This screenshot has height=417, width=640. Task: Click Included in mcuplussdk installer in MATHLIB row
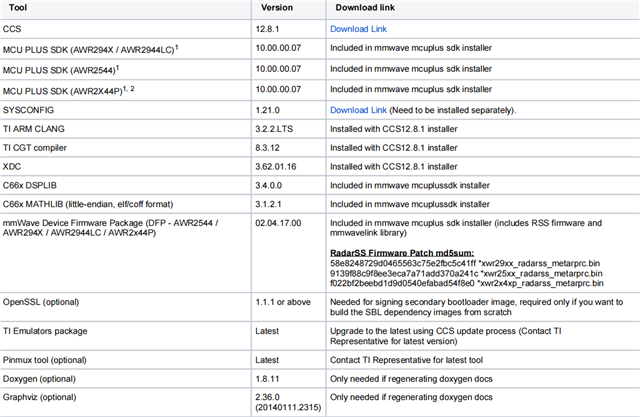(x=410, y=204)
